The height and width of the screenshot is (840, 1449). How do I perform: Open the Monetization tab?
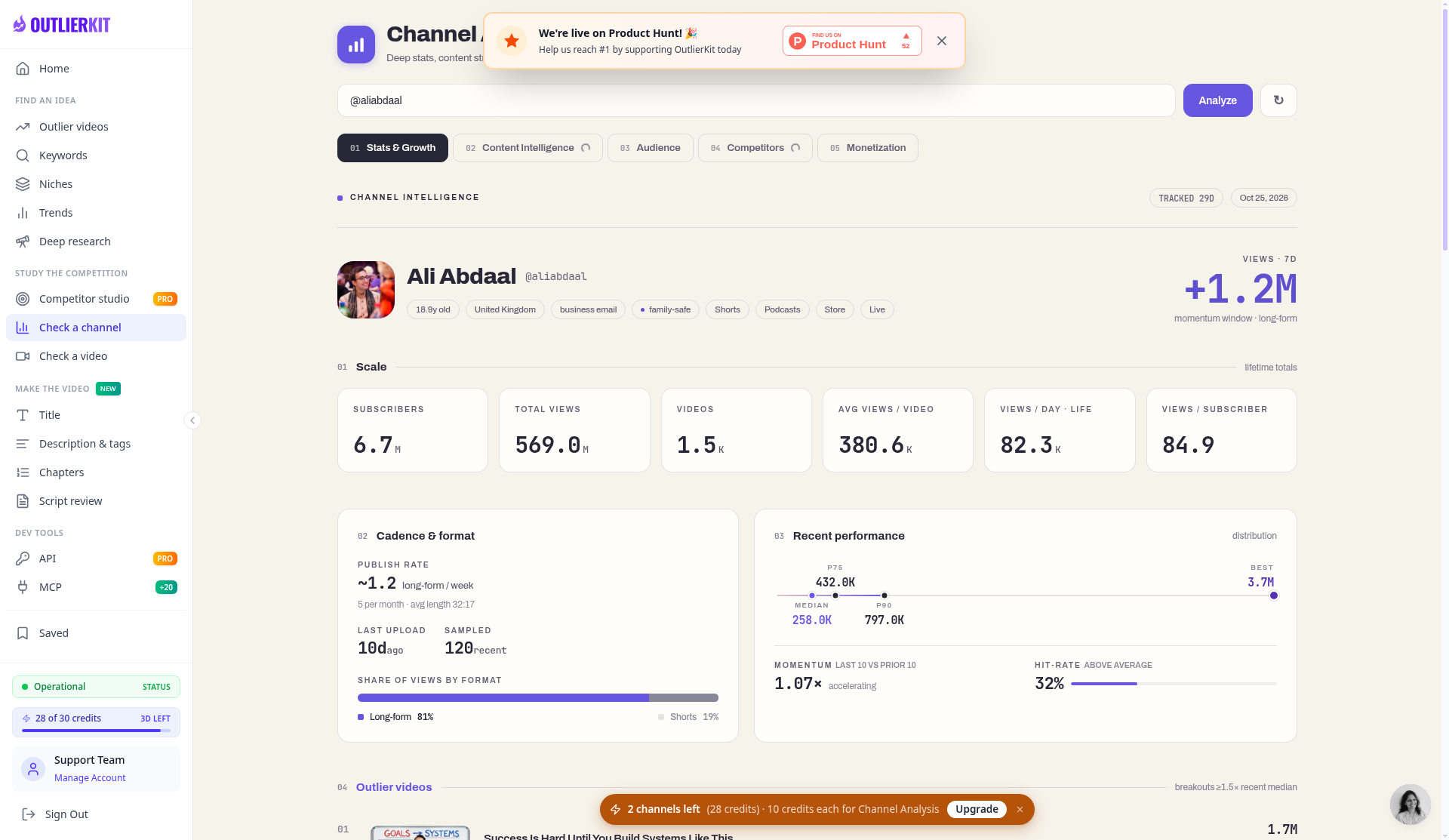tap(868, 148)
